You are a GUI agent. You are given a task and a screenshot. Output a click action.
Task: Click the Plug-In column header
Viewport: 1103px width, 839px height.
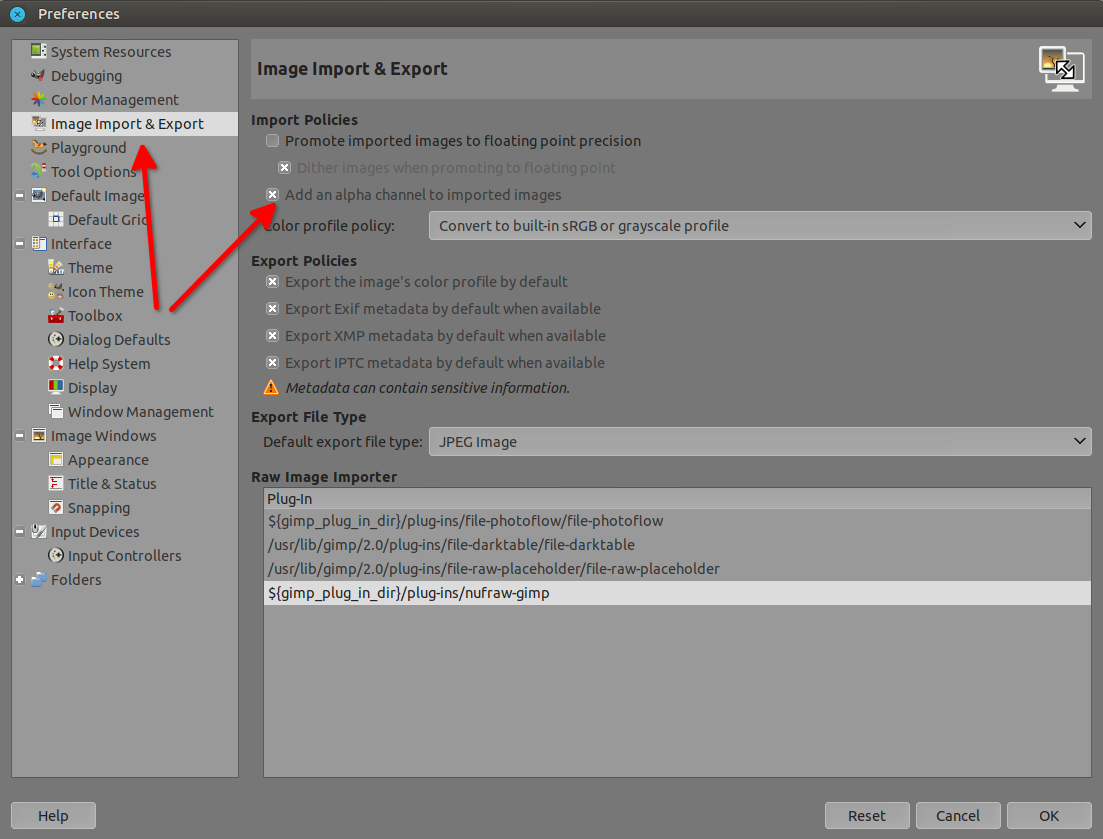click(677, 499)
